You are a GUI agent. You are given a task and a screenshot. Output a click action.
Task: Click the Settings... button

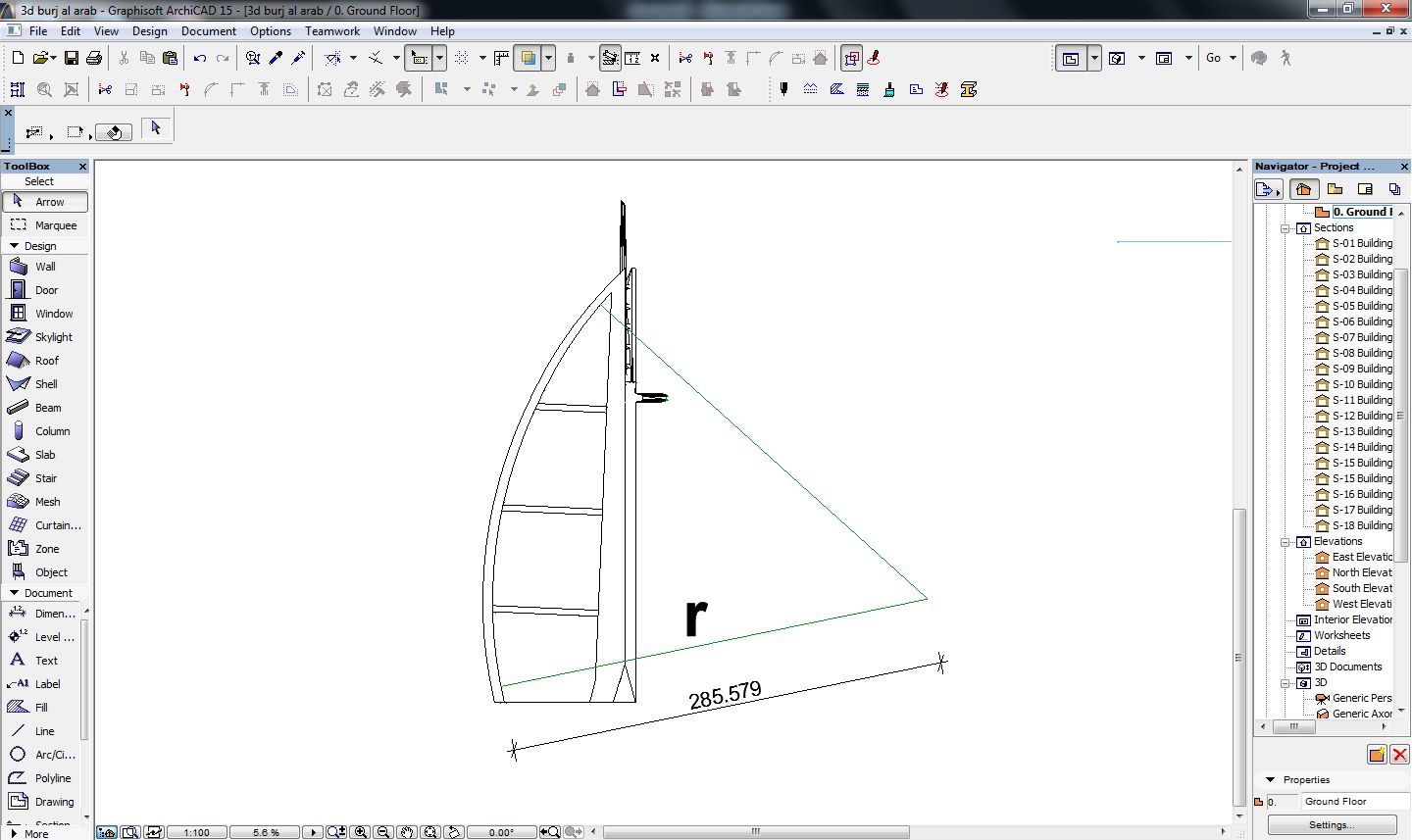click(x=1332, y=825)
